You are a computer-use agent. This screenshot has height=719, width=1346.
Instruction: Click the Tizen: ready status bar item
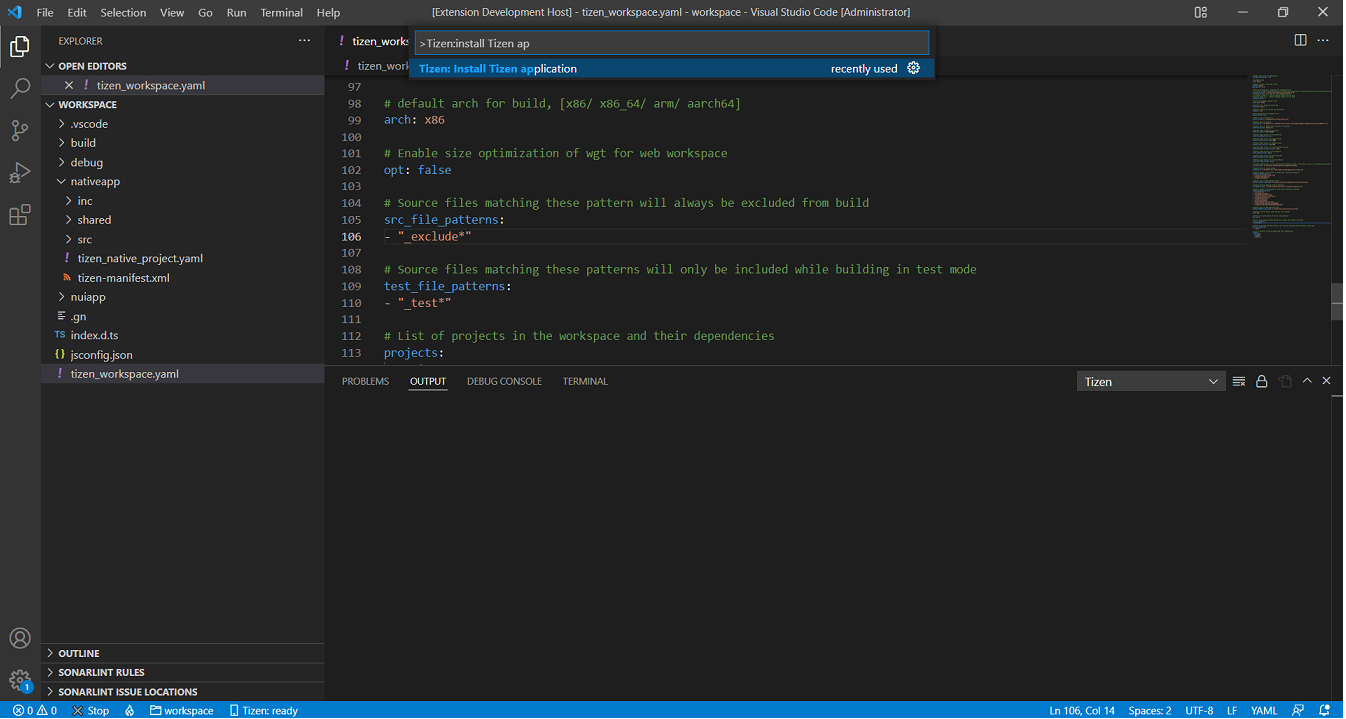pos(263,710)
